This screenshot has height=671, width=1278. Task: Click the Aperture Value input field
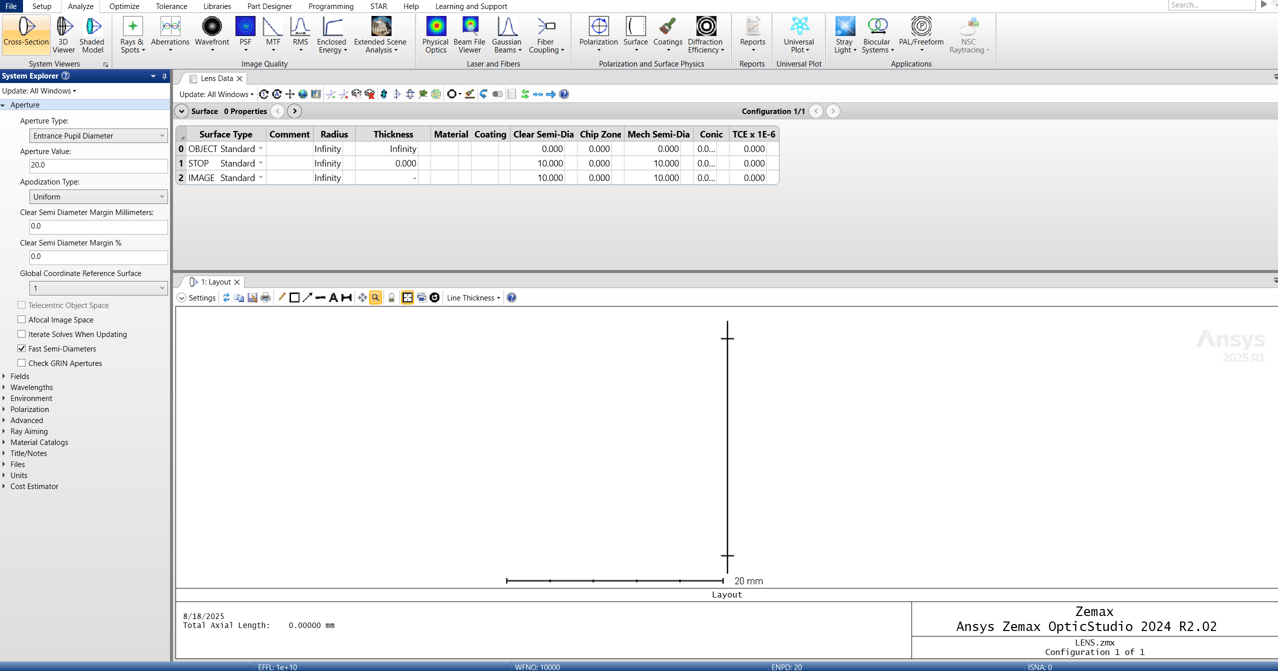coord(98,166)
